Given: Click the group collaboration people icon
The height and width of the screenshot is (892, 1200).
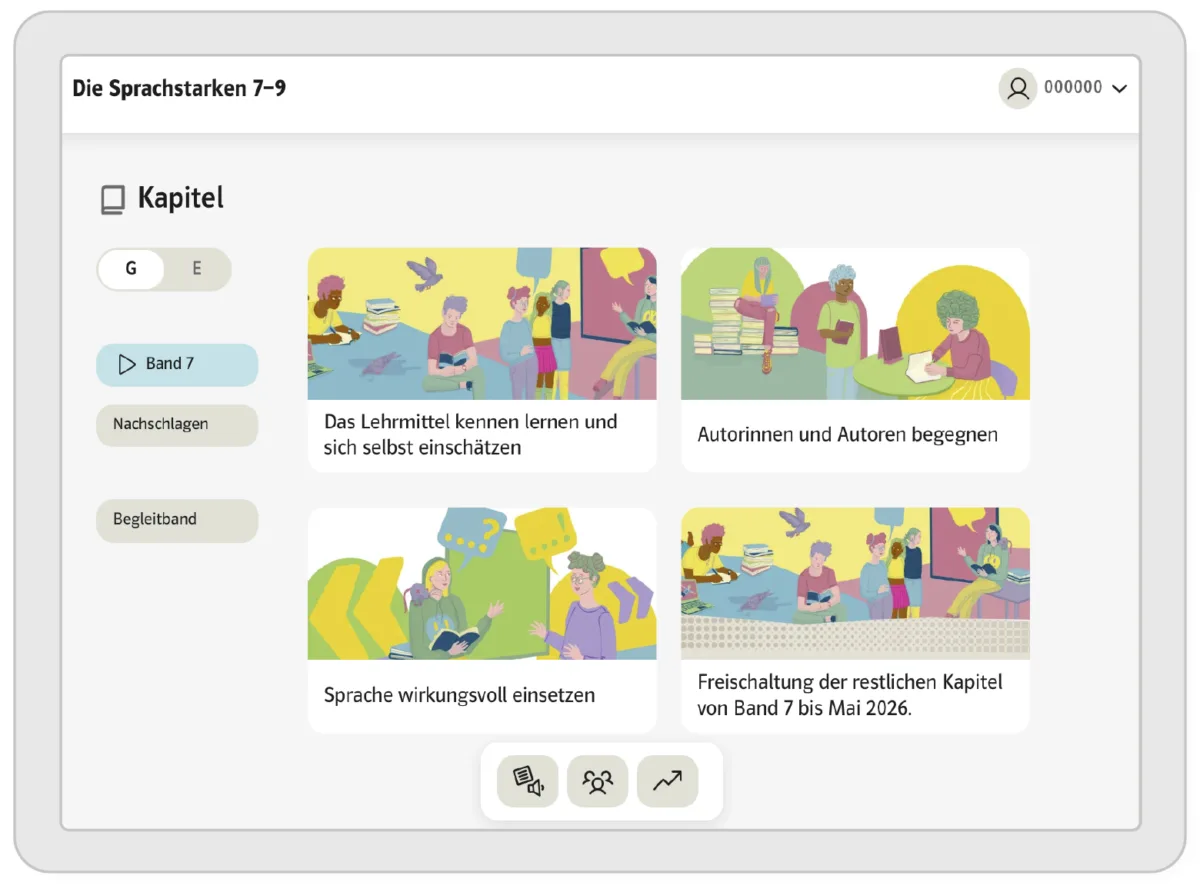Looking at the screenshot, I should click(597, 782).
